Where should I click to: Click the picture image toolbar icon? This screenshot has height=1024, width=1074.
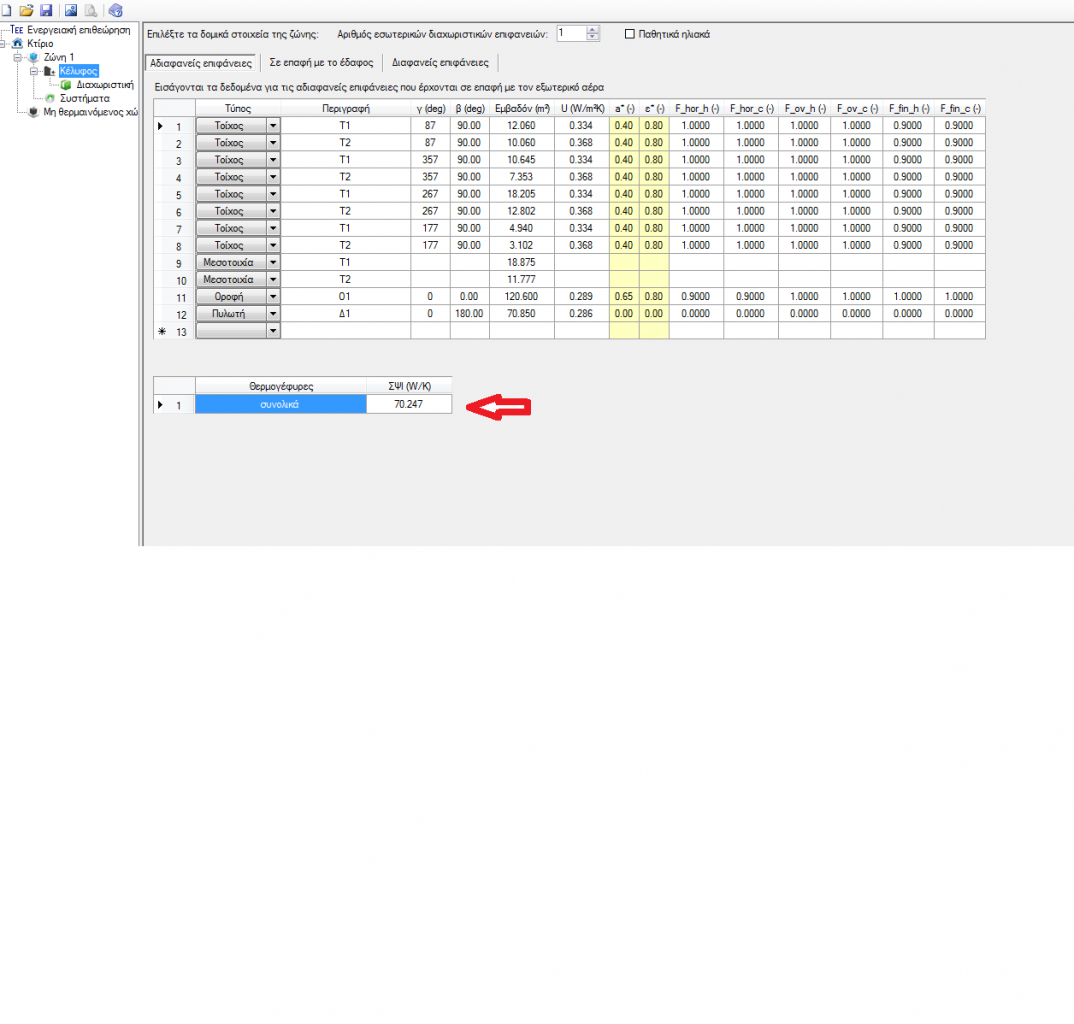pos(71,10)
